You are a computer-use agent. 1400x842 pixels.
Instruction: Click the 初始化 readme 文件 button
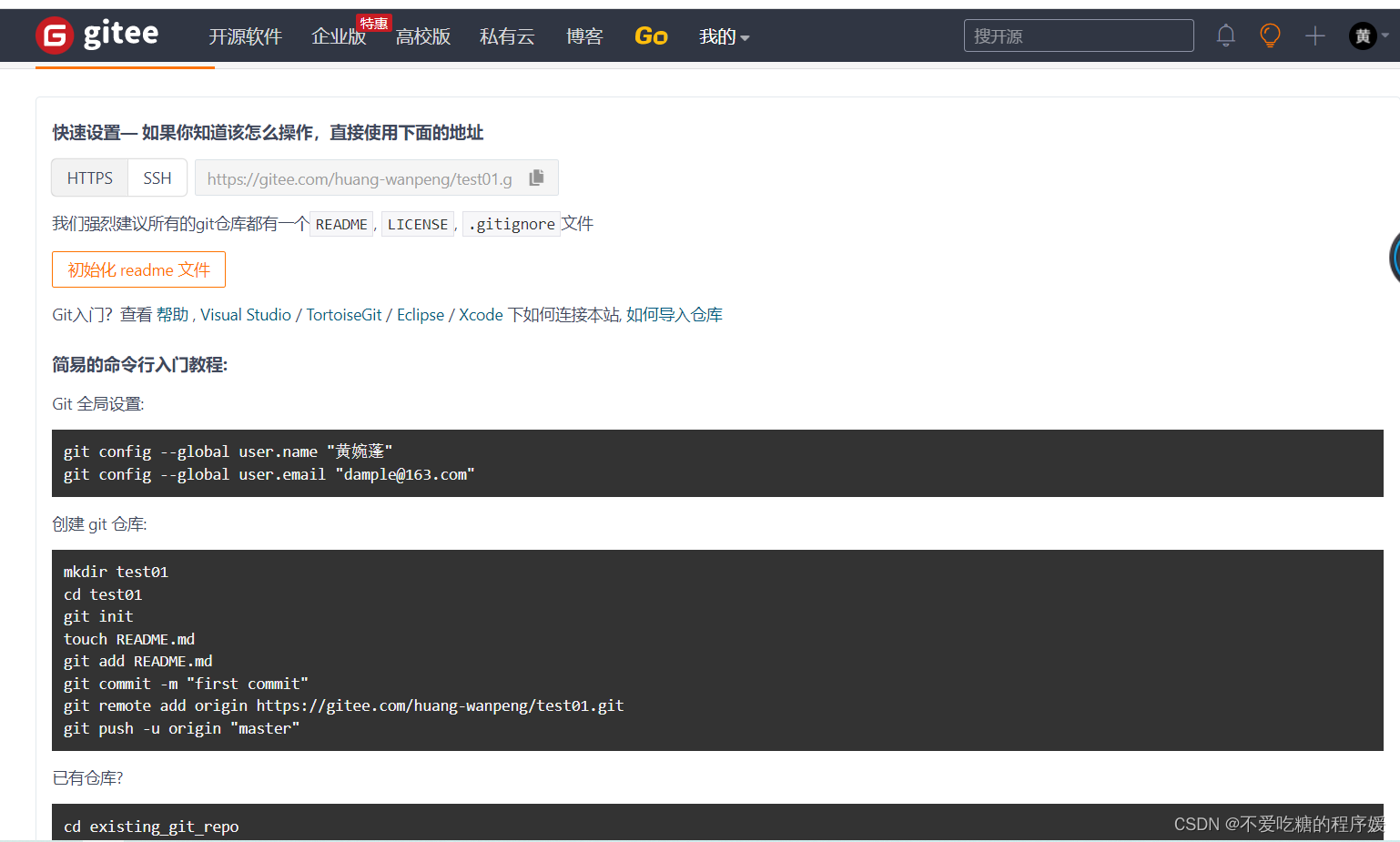(138, 269)
